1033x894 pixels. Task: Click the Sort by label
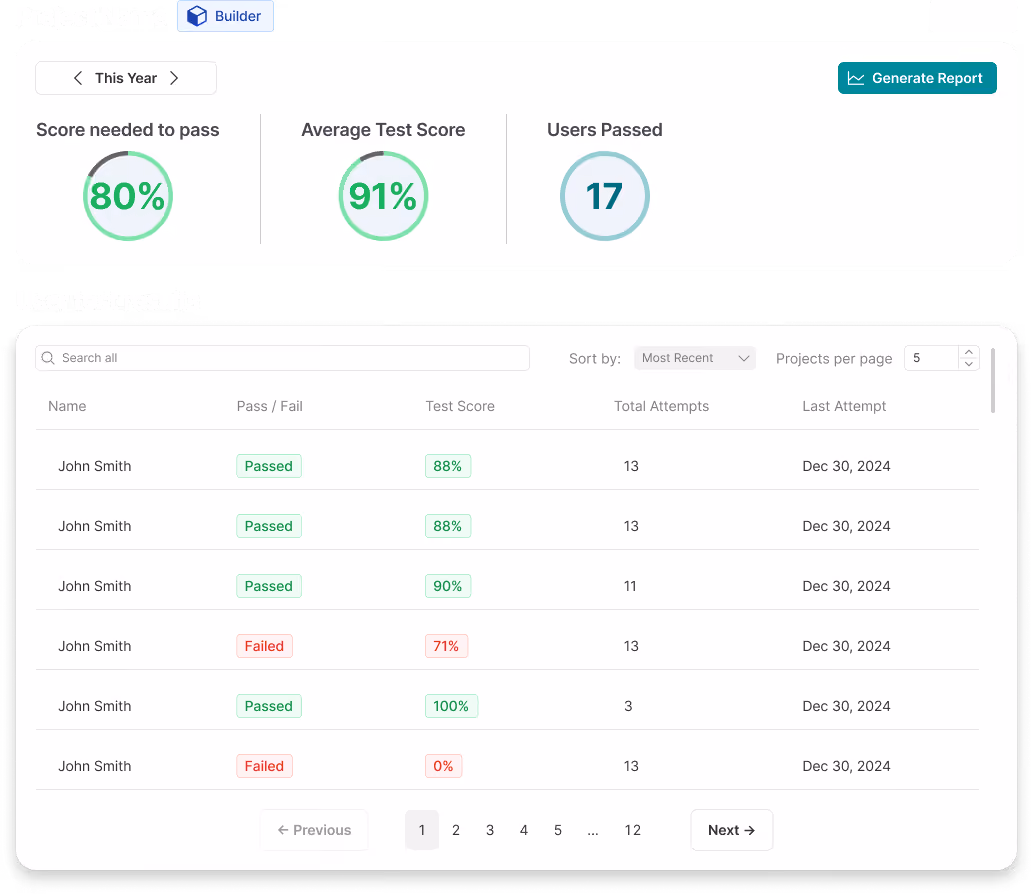pyautogui.click(x=595, y=358)
